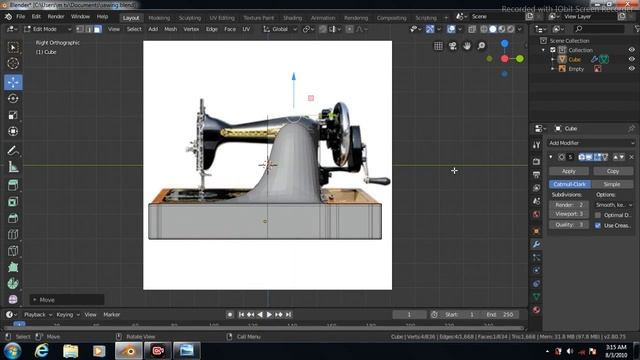Select the Catmull-Clark subdivision type
The width and height of the screenshot is (640, 360).
tap(569, 184)
